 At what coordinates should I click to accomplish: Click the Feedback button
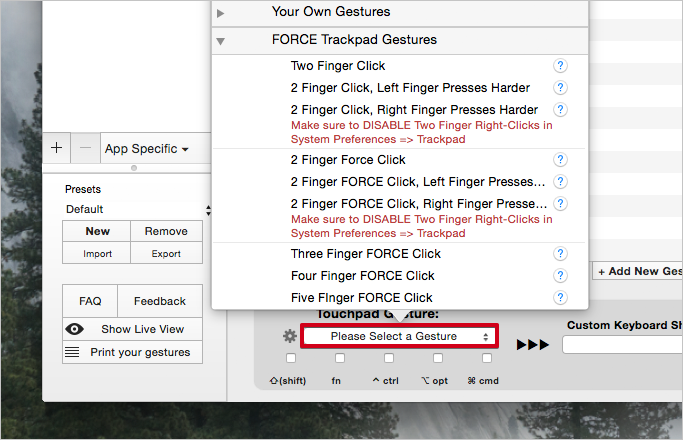pyautogui.click(x=160, y=301)
